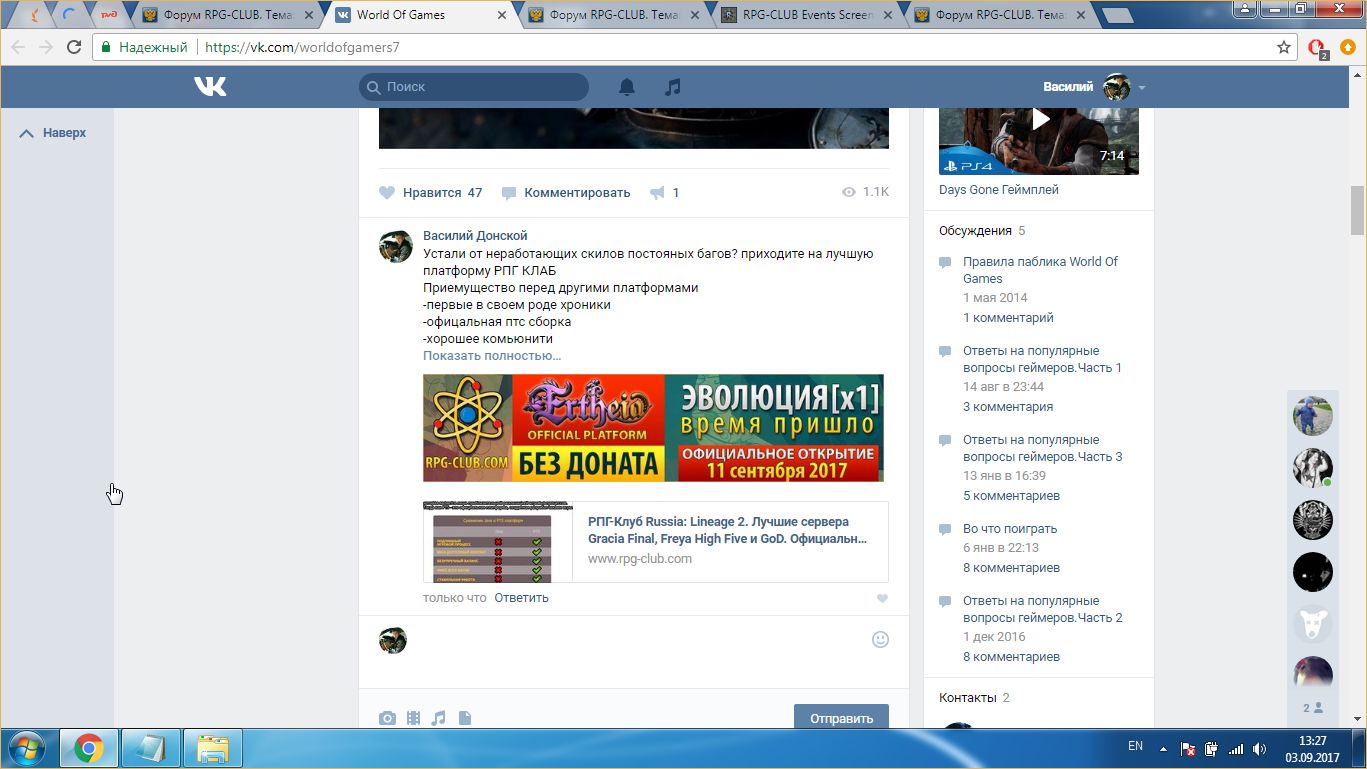Screen dimensions: 1367x769
Task: Click volume speaker icon in tray
Action: pyautogui.click(x=1260, y=748)
